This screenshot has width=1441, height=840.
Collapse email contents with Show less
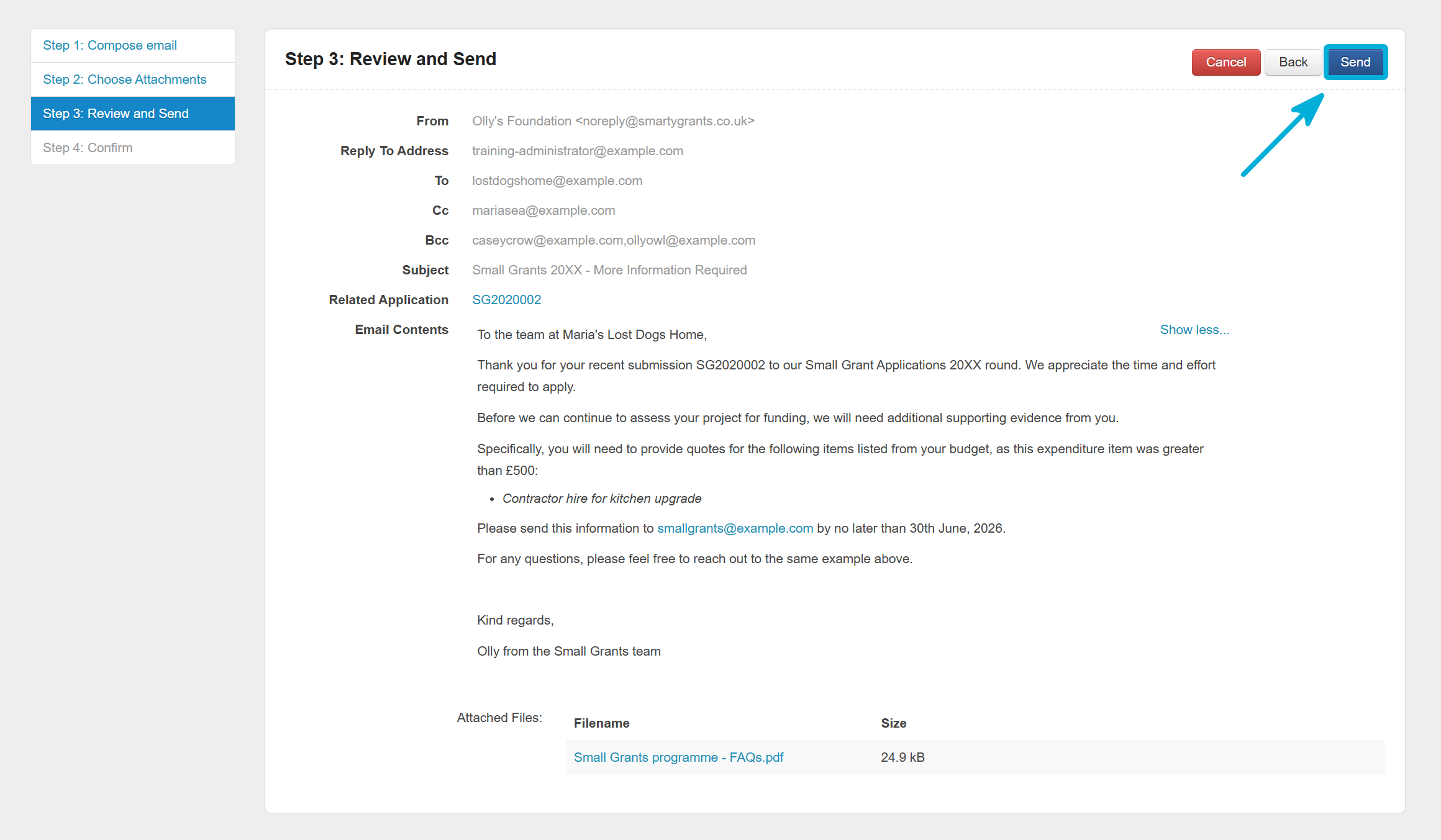1194,330
